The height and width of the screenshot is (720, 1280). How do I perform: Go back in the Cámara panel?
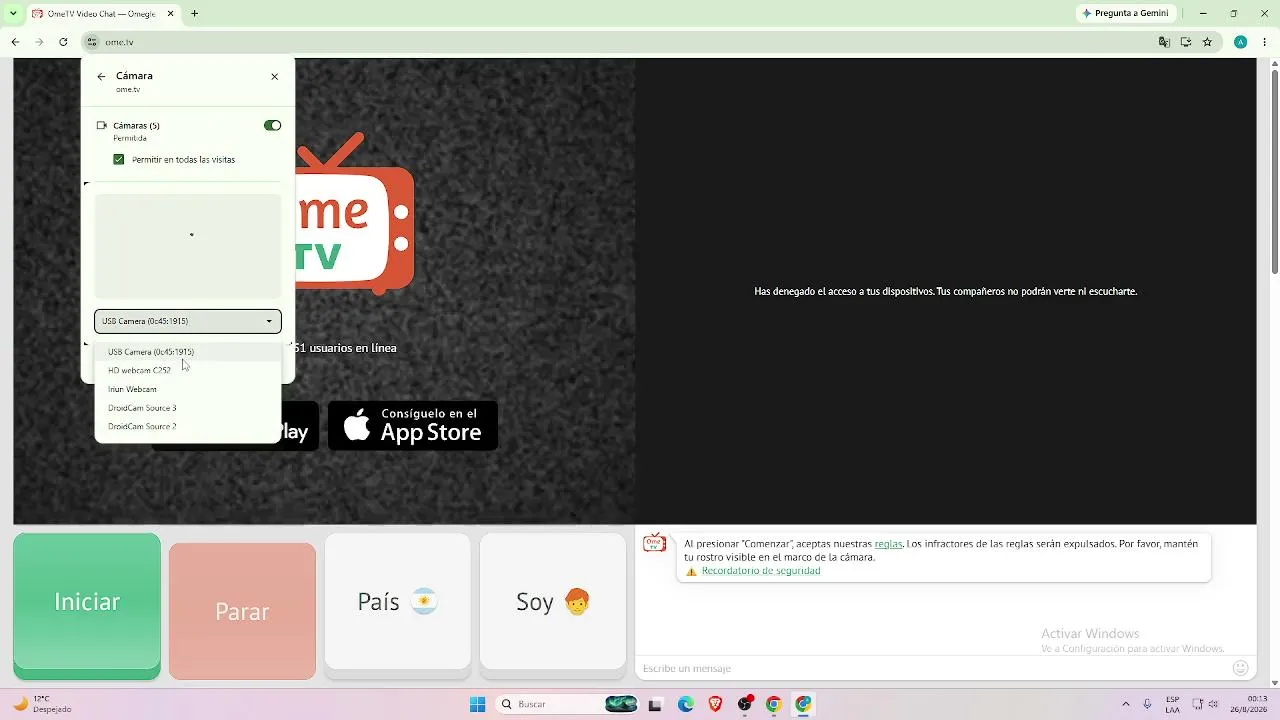(x=101, y=76)
